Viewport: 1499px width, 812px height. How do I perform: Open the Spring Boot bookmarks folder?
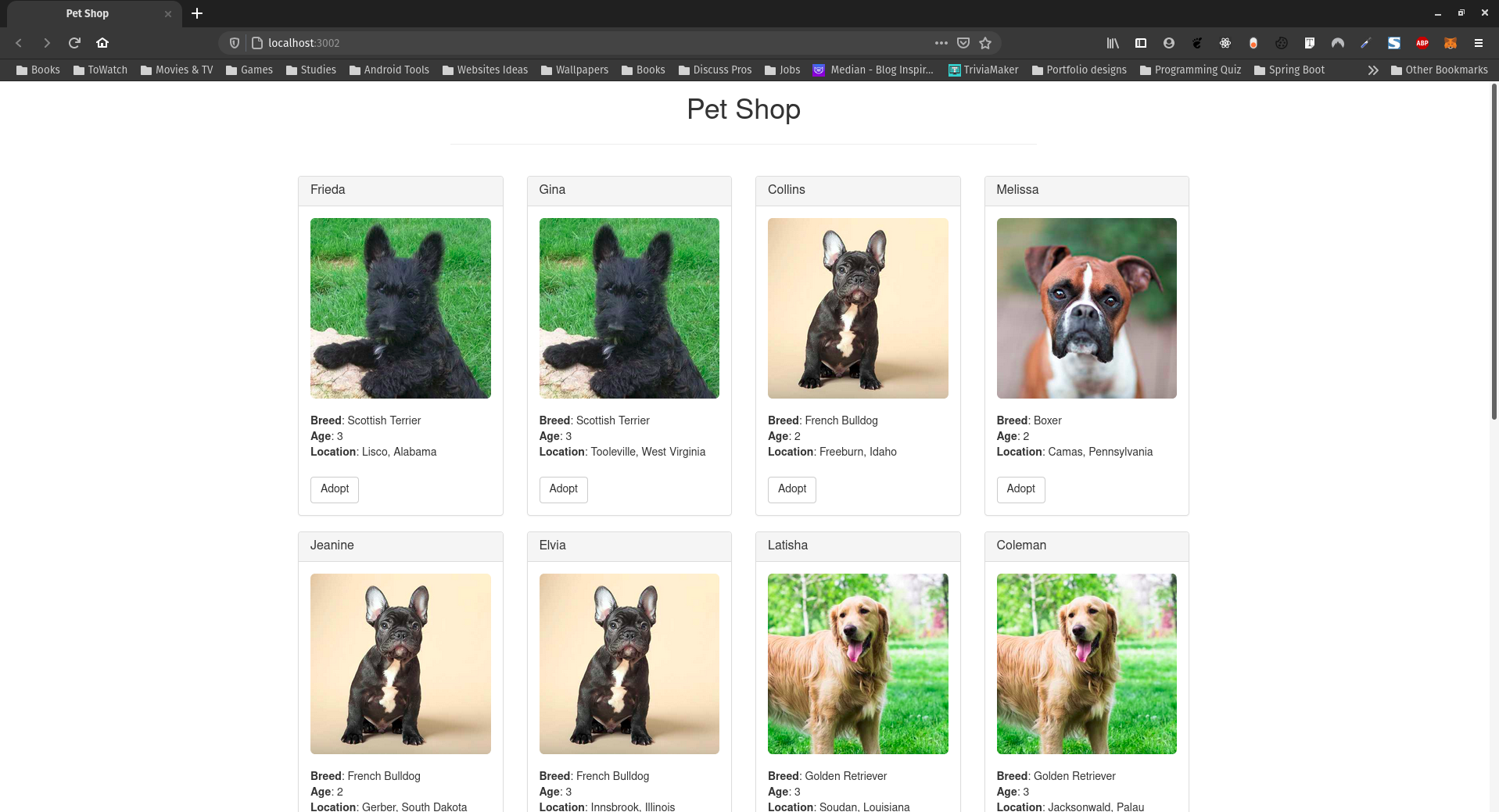coord(1289,70)
